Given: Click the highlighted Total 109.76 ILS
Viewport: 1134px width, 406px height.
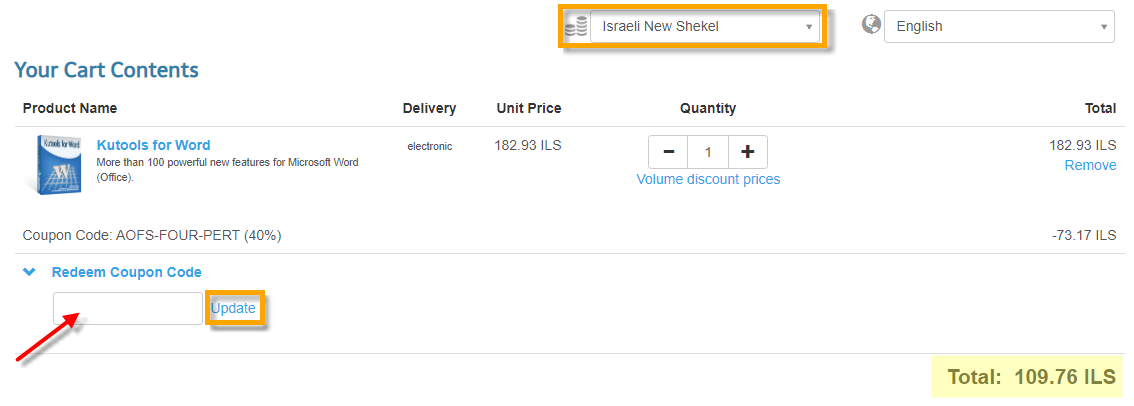Looking at the screenshot, I should coord(1031,377).
